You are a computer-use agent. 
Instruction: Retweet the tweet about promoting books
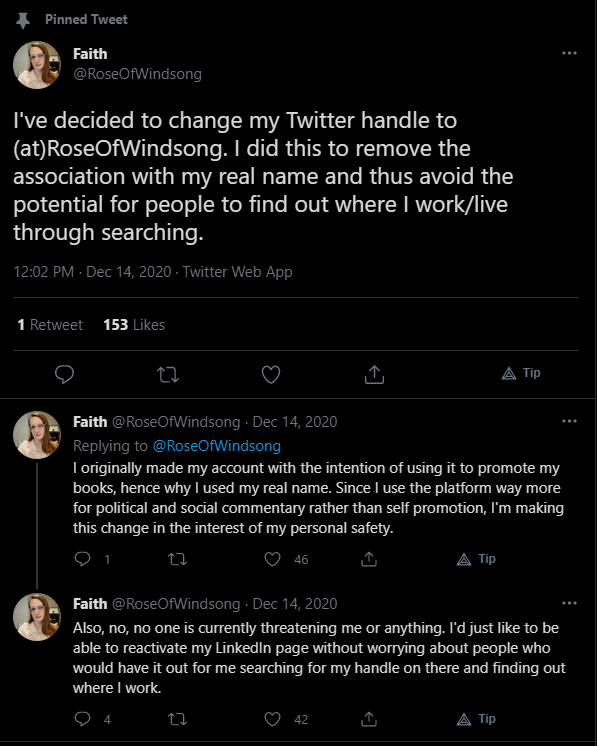click(x=177, y=559)
